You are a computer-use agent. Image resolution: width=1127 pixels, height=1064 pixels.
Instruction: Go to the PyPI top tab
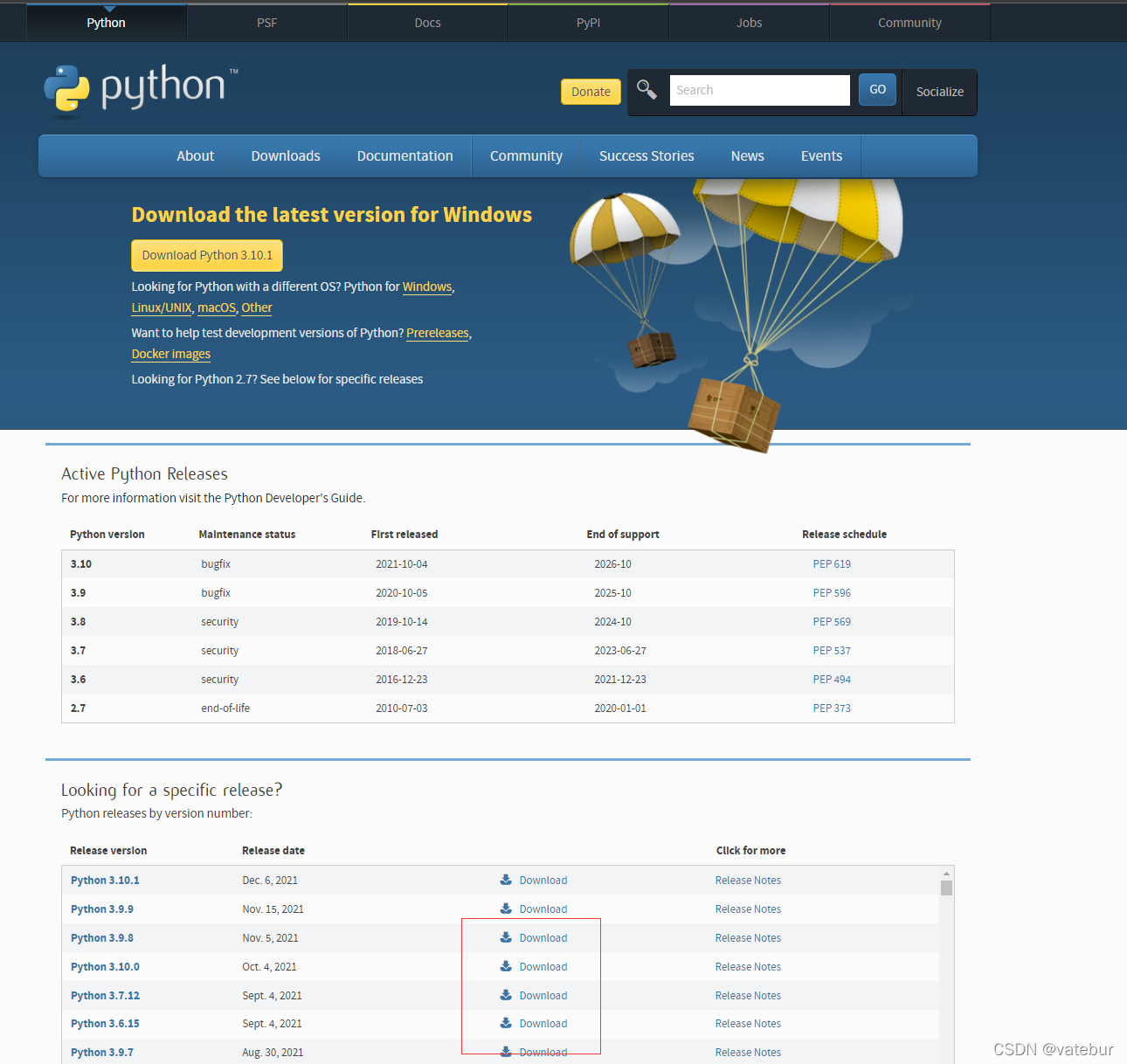click(x=589, y=23)
